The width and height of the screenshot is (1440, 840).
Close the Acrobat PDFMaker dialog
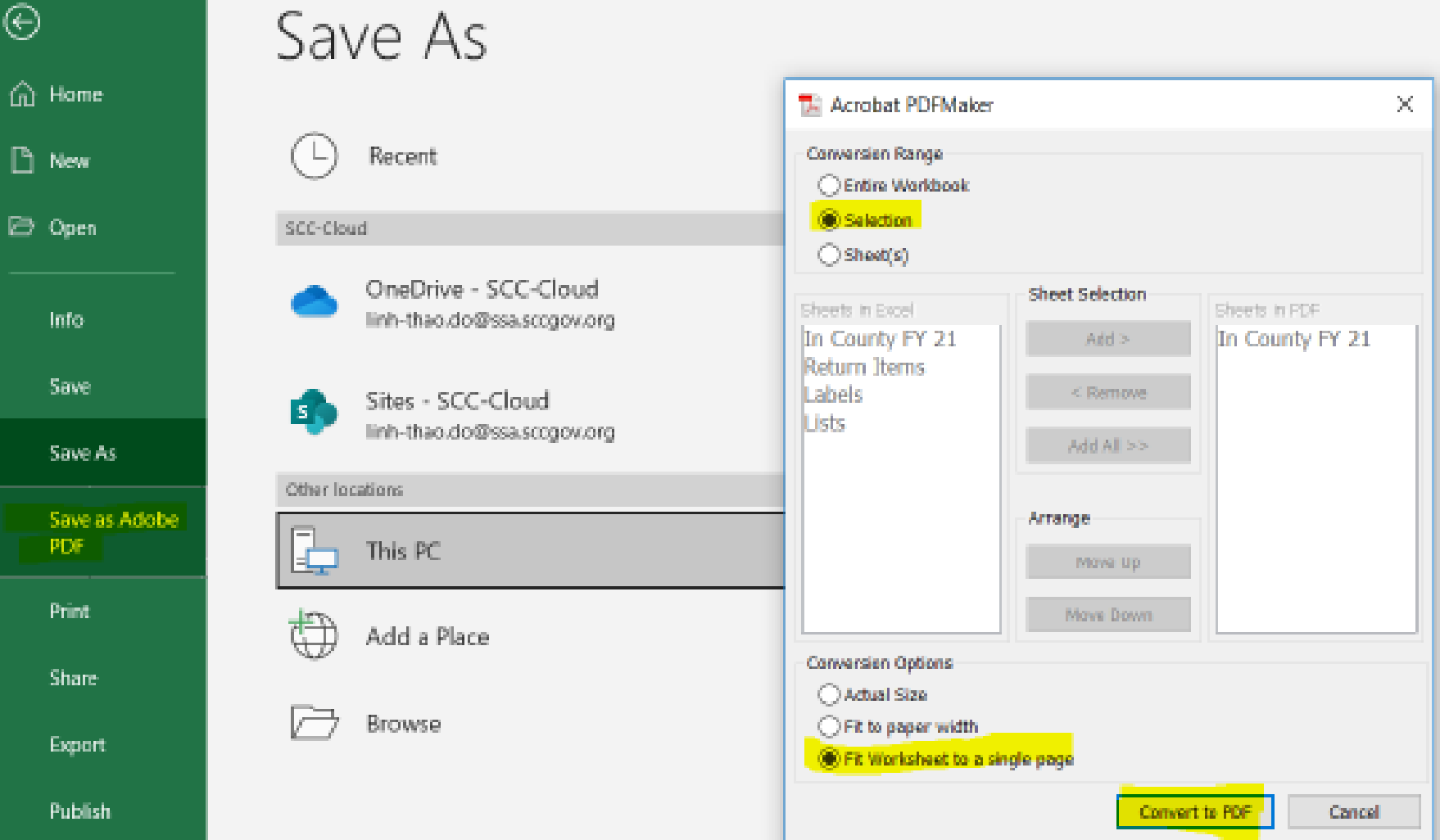[x=1405, y=104]
